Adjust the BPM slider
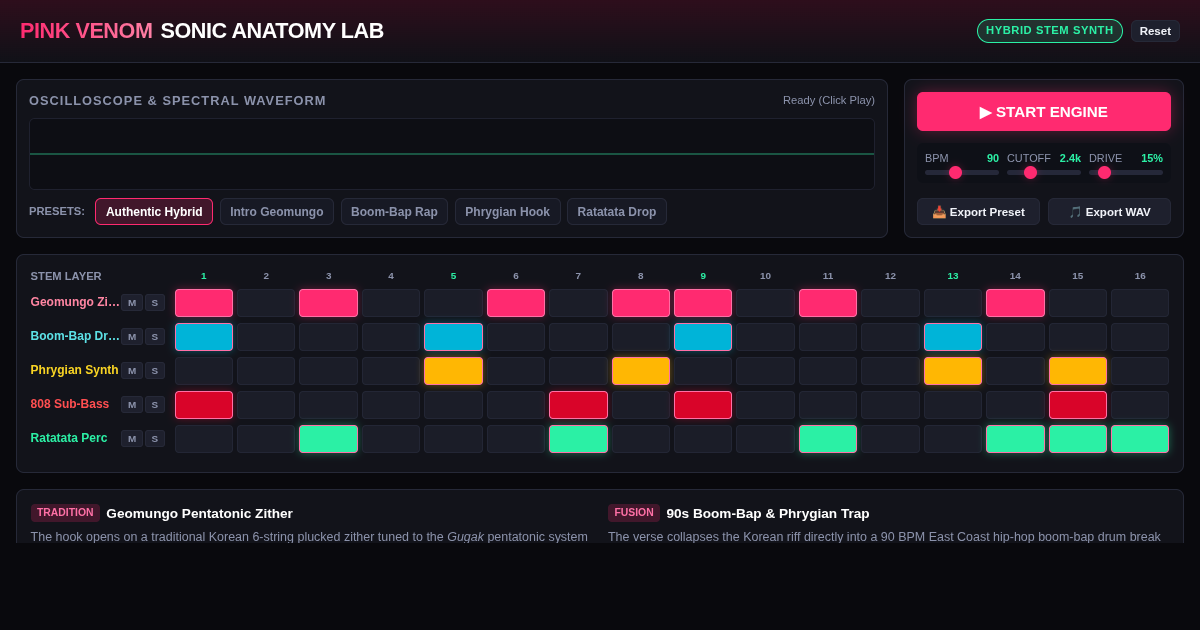The image size is (1200, 630). [x=962, y=172]
